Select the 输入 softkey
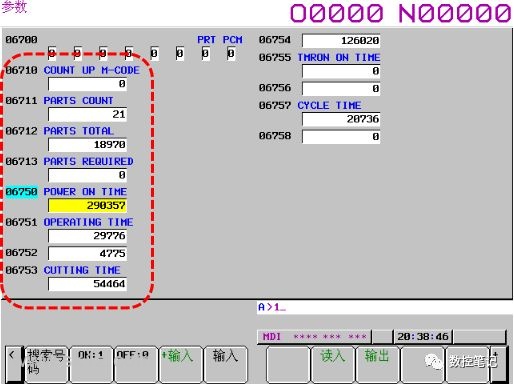Image resolution: width=514 pixels, height=385 pixels. 226,364
